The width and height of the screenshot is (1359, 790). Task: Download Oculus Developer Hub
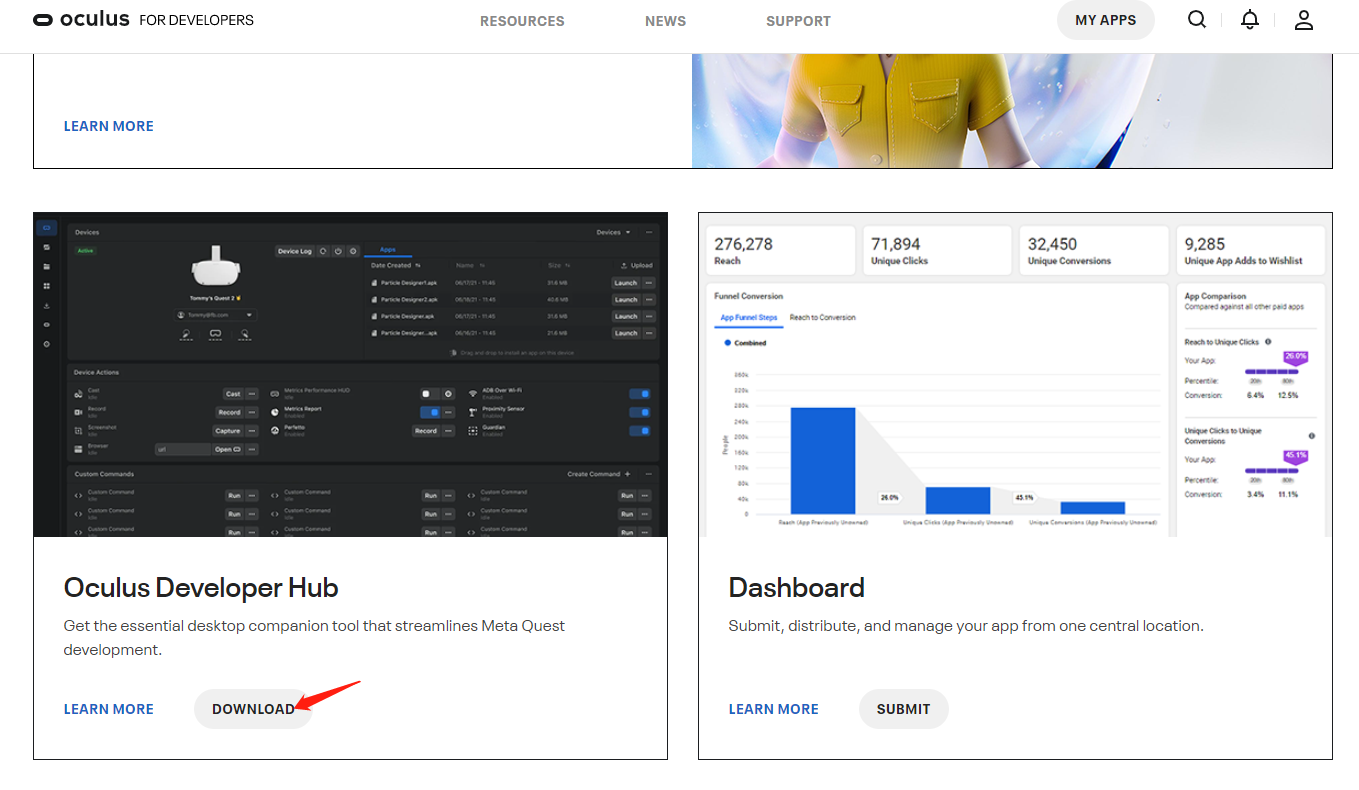(253, 709)
